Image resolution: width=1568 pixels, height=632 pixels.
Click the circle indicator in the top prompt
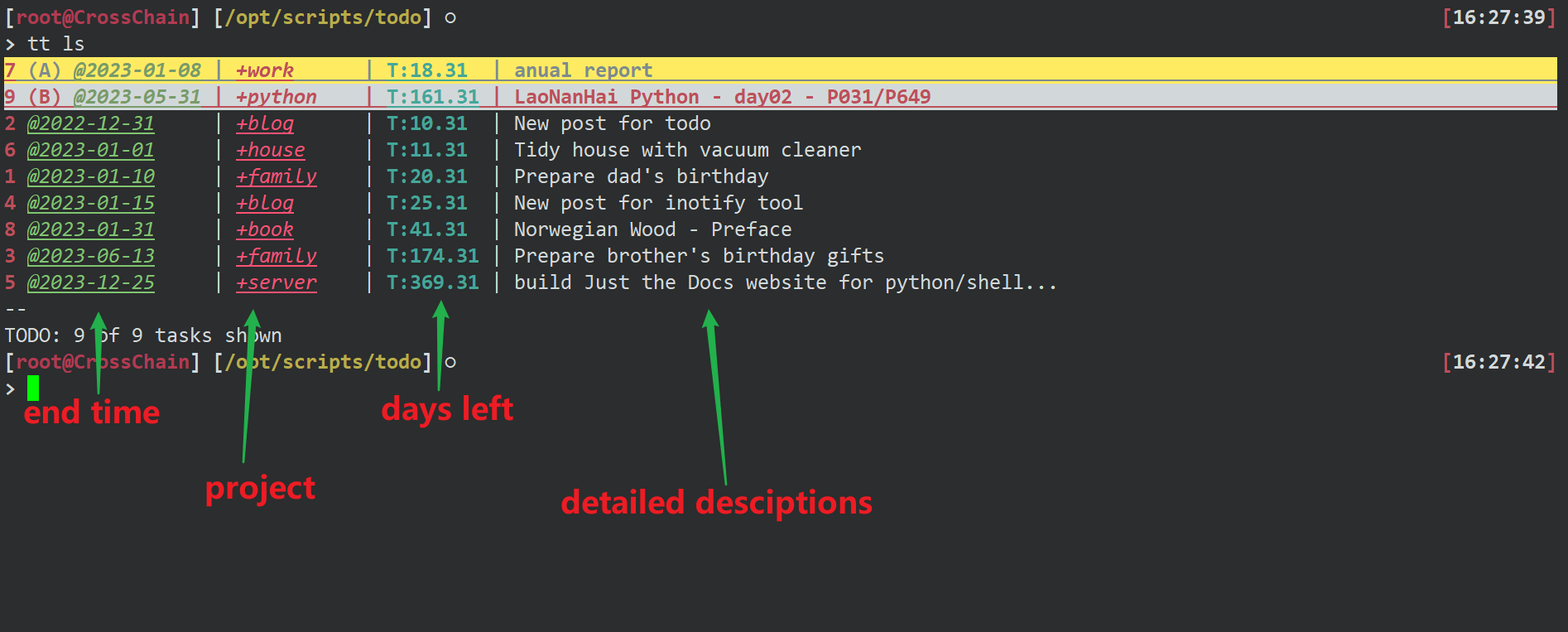coord(450,17)
